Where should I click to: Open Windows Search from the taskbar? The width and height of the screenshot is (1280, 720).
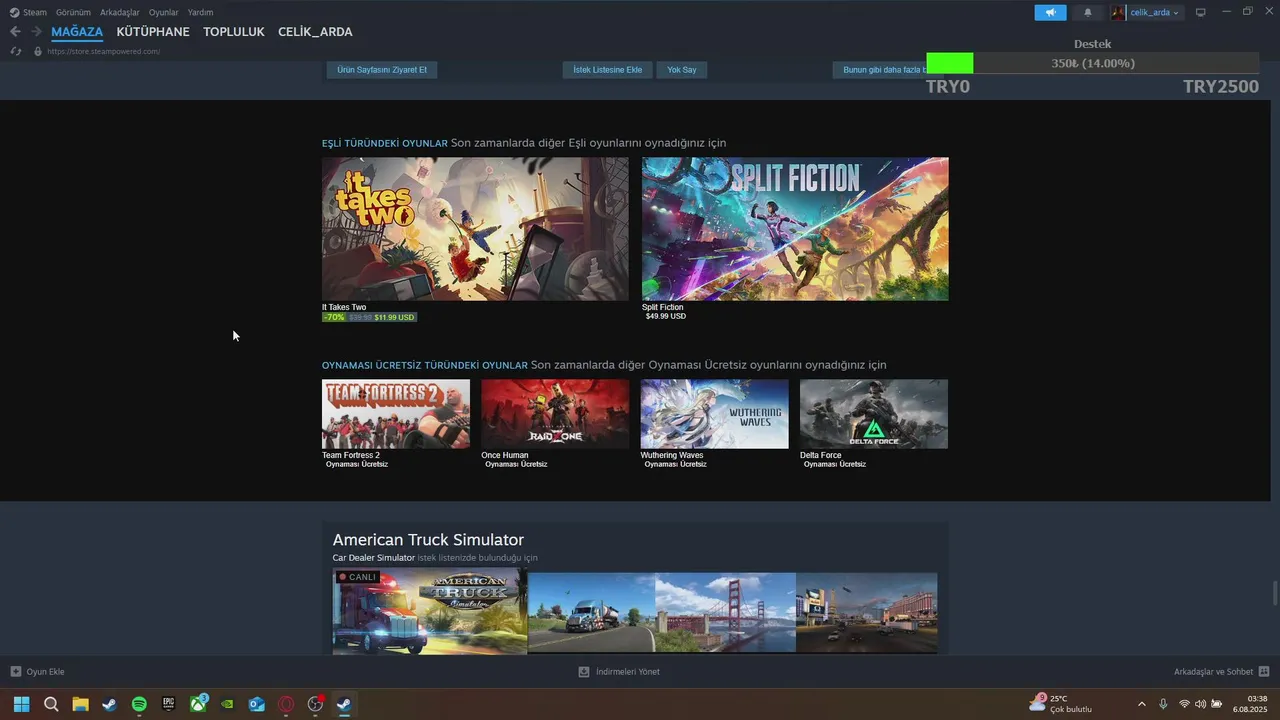pos(51,704)
